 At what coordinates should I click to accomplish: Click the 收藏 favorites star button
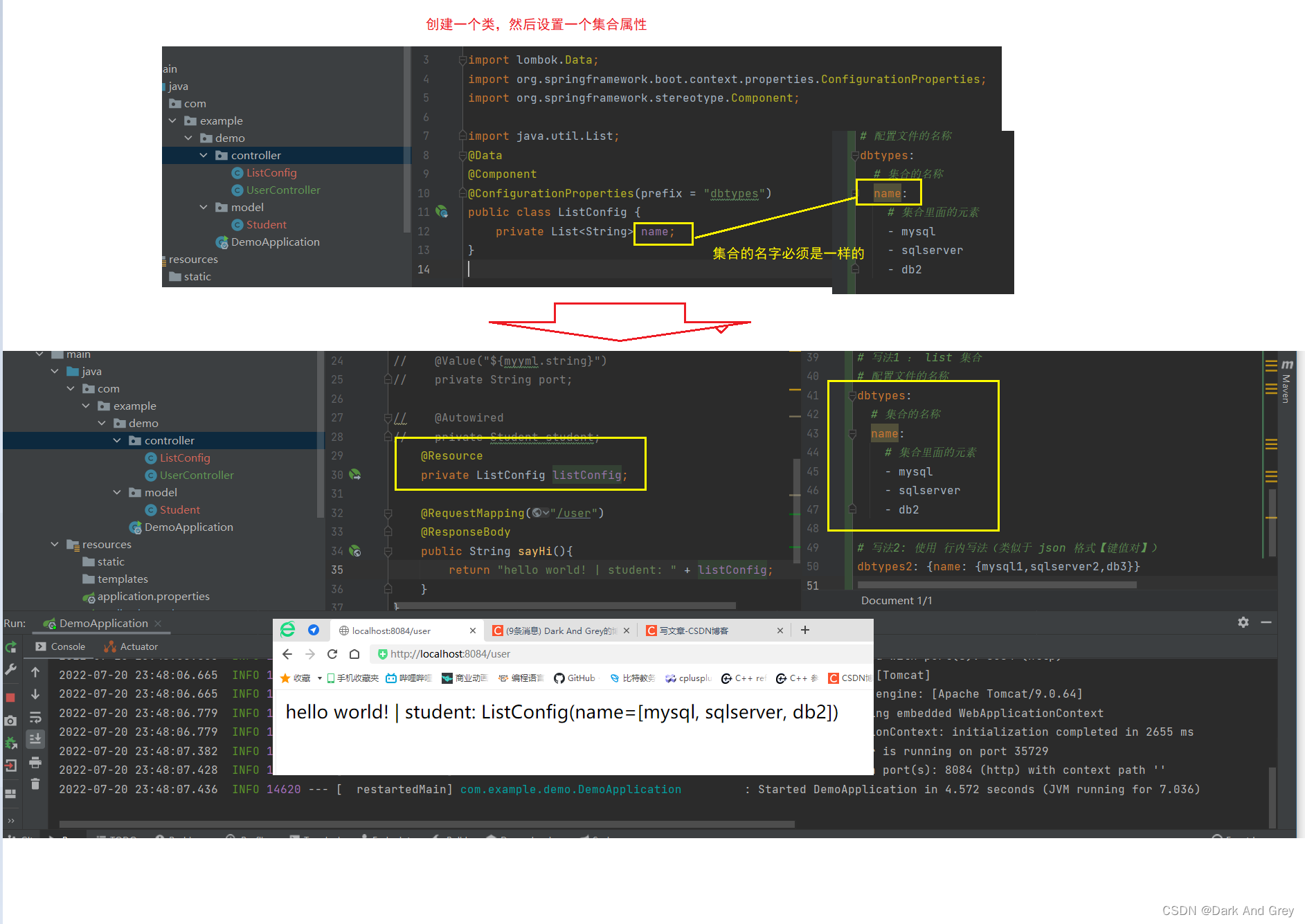click(295, 678)
